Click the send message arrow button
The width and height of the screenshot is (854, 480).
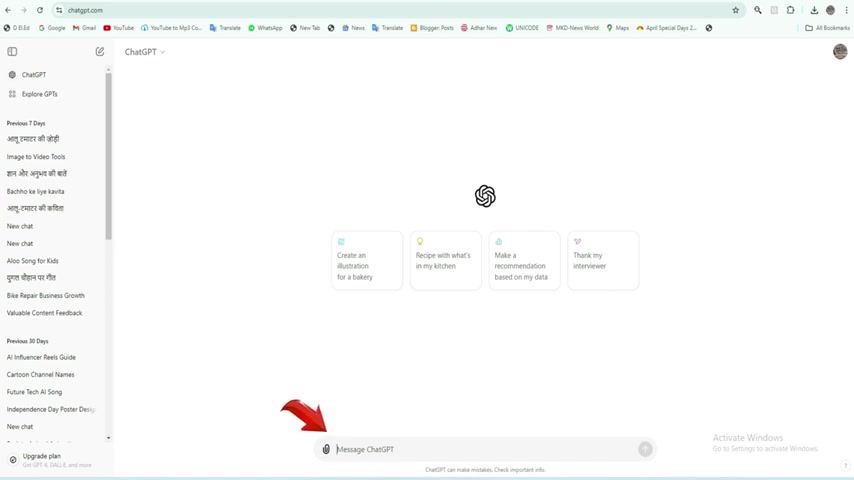(645, 449)
